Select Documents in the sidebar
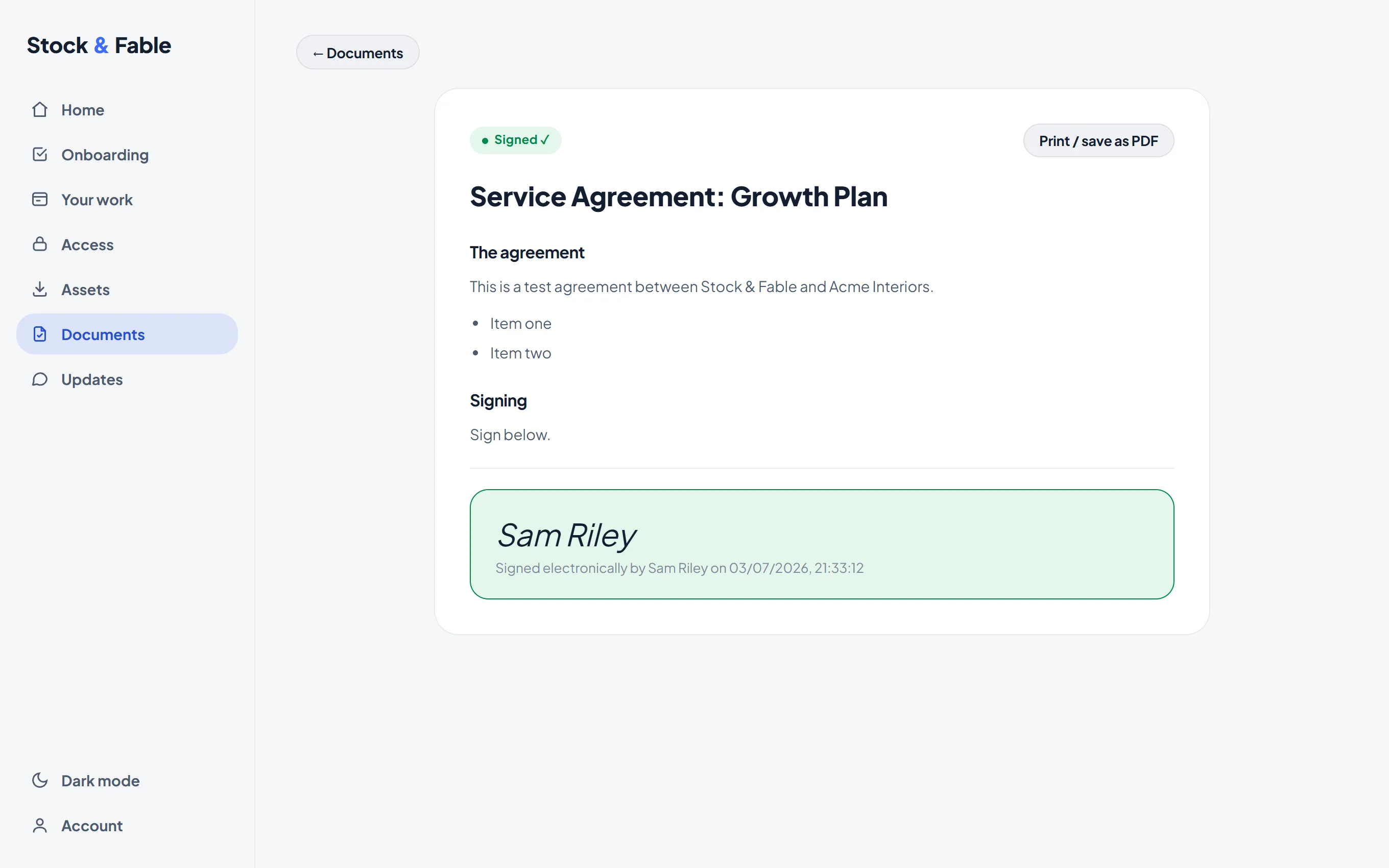This screenshot has height=868, width=1389. click(127, 334)
